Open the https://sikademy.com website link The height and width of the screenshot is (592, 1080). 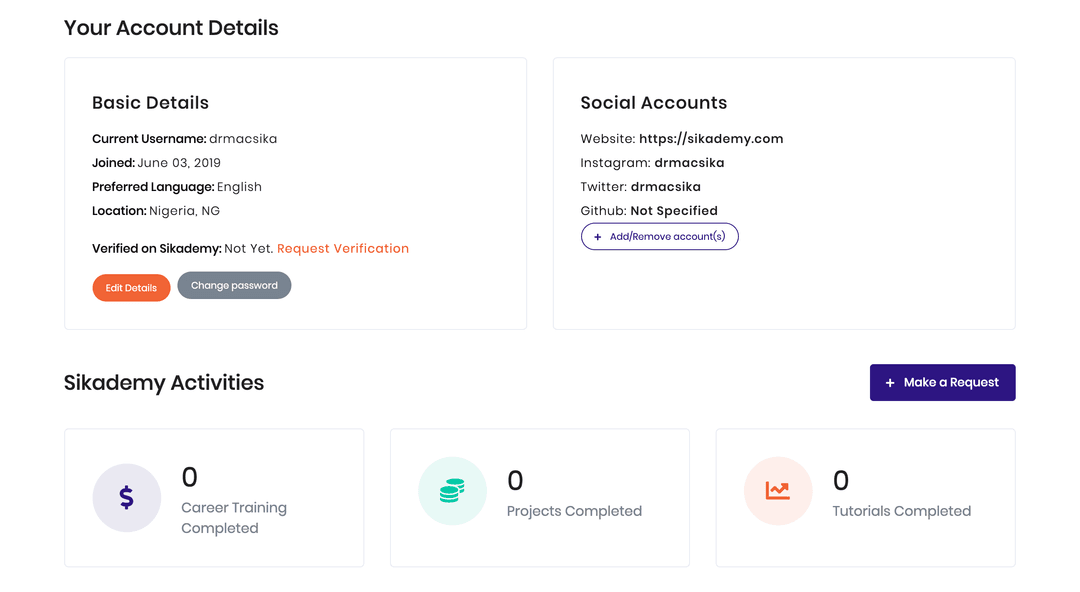[x=711, y=139]
